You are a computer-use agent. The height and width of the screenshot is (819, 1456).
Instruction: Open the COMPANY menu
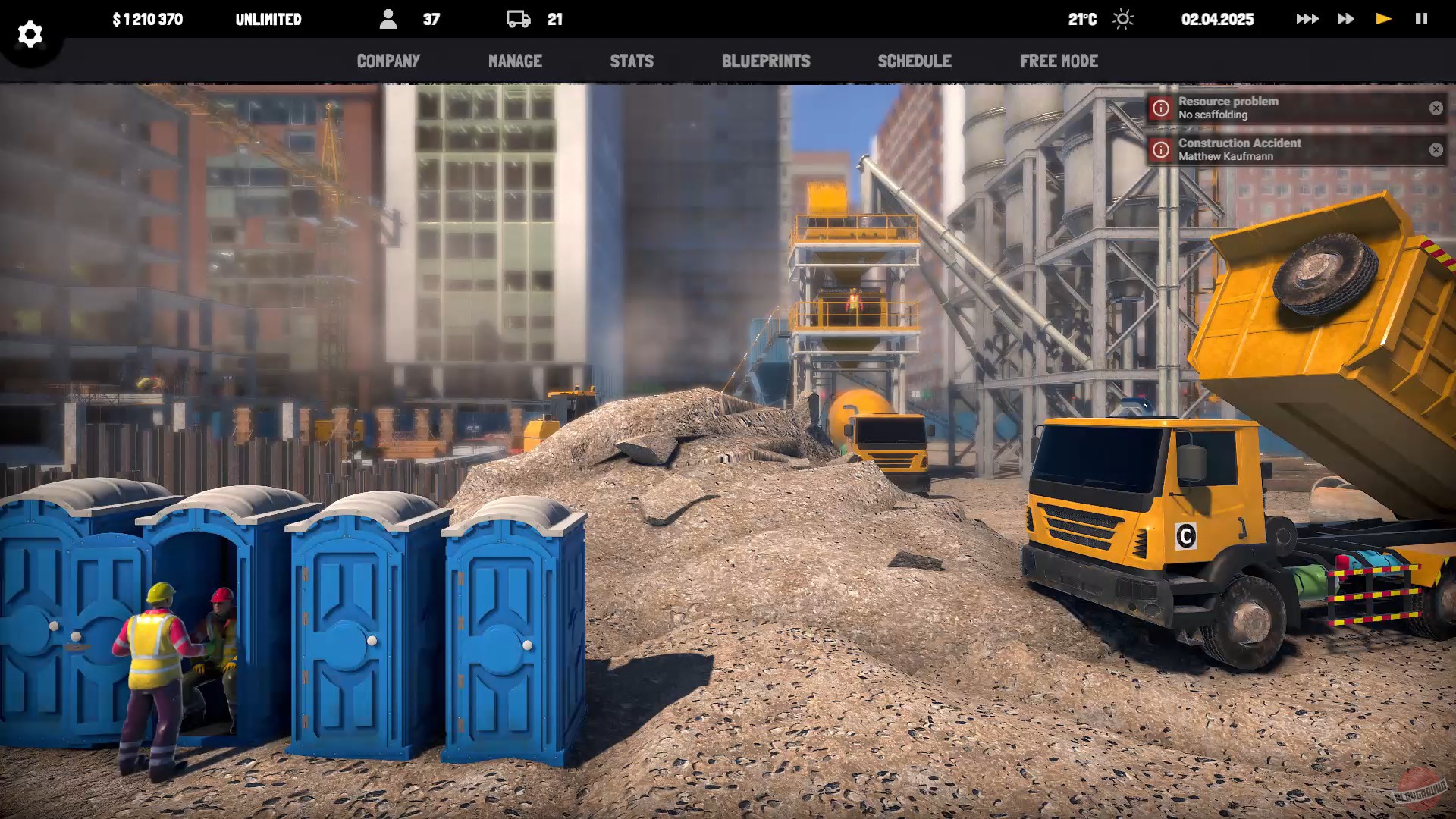pos(388,61)
